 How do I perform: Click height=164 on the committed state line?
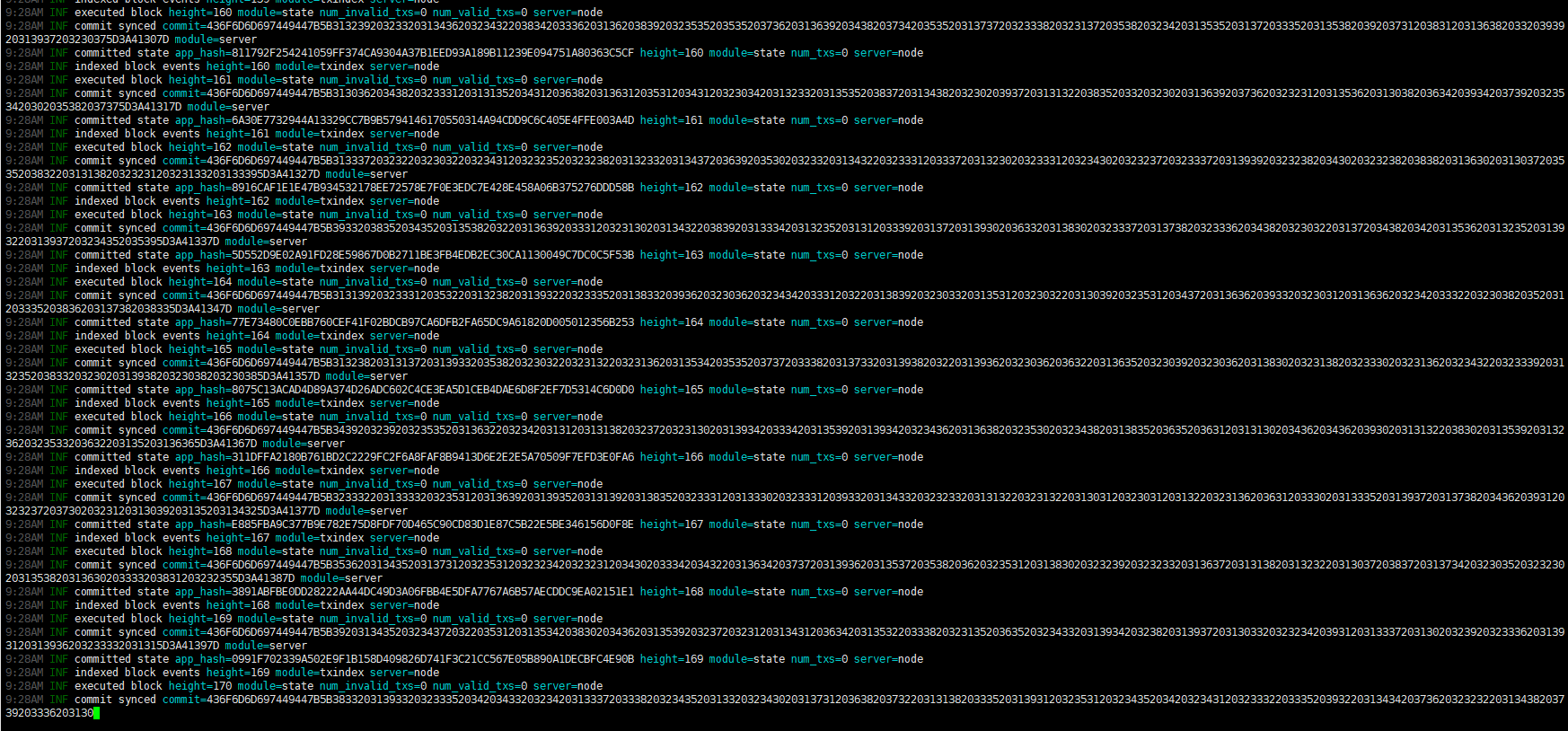tap(672, 322)
